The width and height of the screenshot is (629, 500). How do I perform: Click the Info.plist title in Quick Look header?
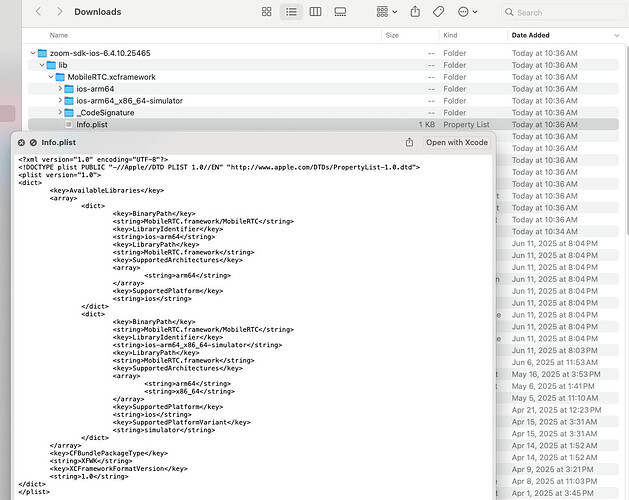pyautogui.click(x=59, y=142)
